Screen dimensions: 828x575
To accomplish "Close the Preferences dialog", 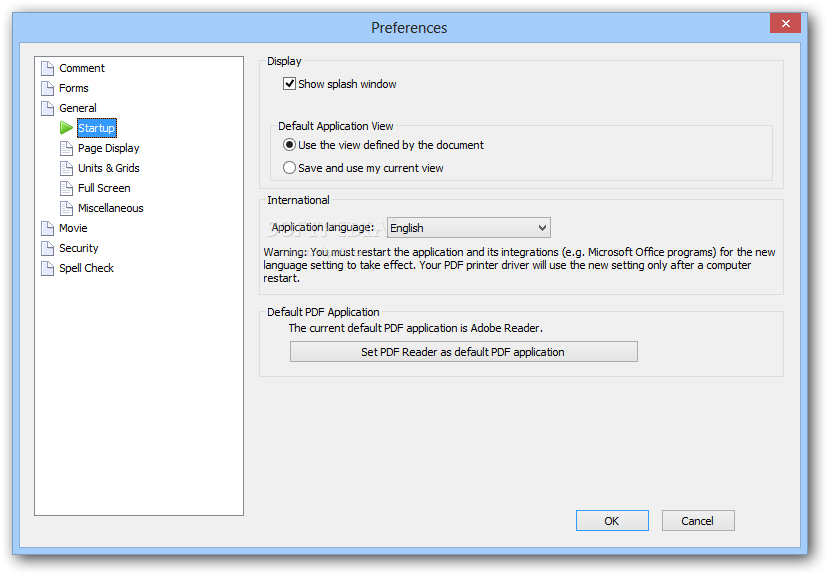I will coord(785,23).
